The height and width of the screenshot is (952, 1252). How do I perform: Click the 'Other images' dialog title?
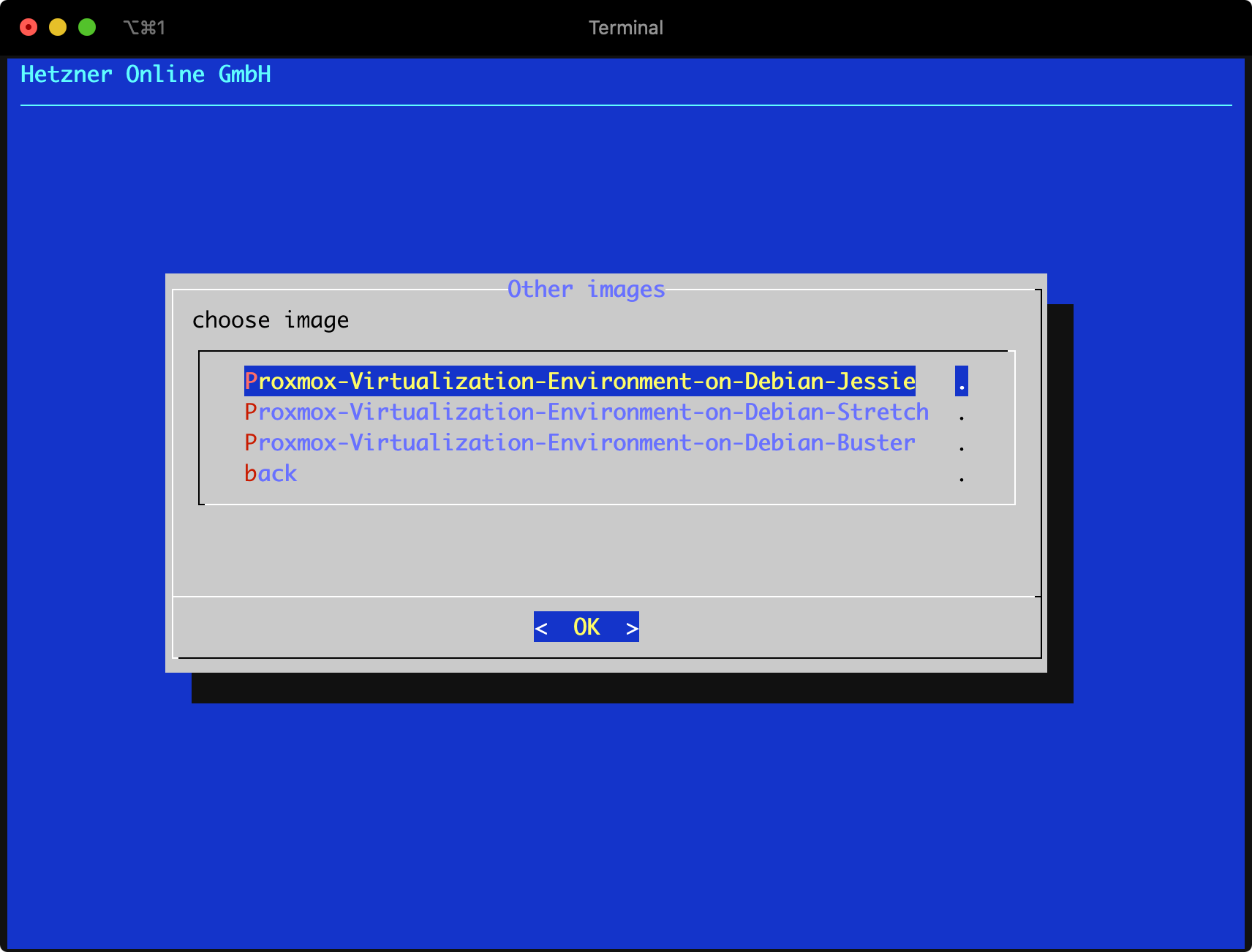(587, 289)
